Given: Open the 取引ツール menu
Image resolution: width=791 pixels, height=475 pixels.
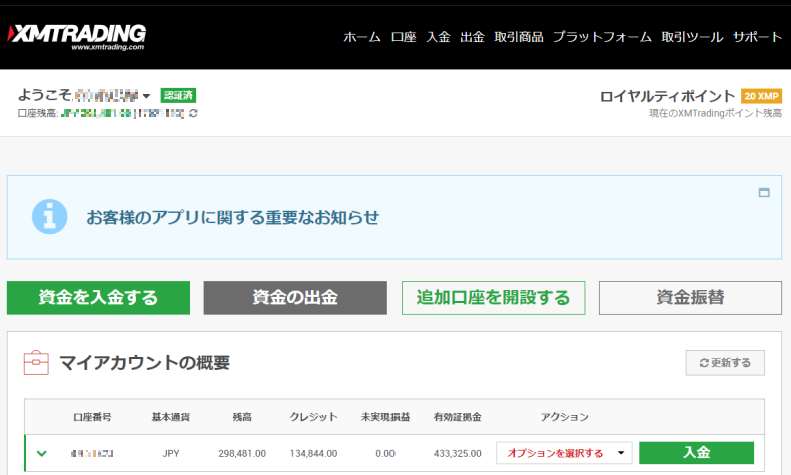Looking at the screenshot, I should coord(692,37).
